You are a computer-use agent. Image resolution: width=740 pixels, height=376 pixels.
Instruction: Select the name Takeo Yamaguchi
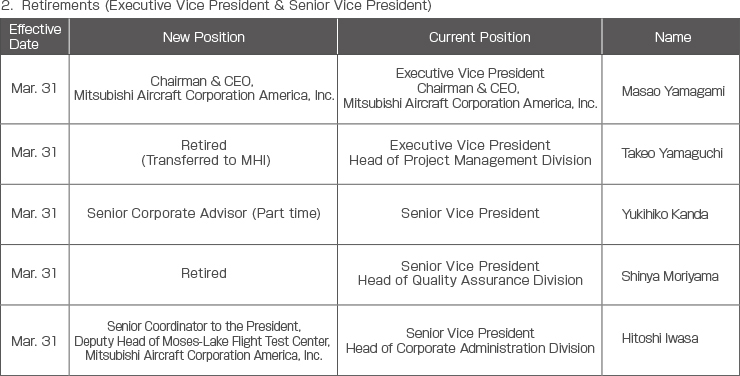pyautogui.click(x=672, y=153)
